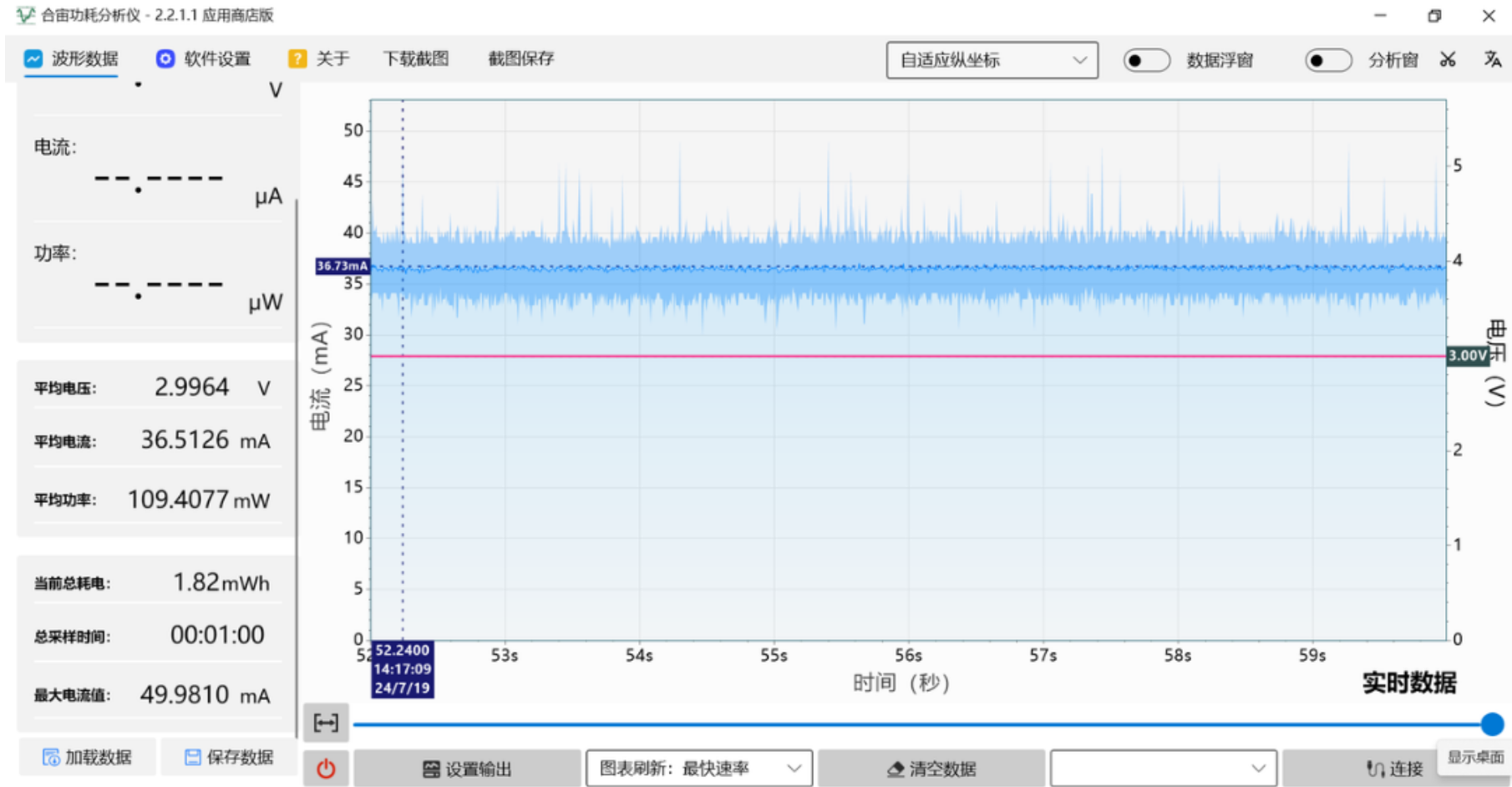
Task: Click the 总采样时间: label
Action: pyautogui.click(x=72, y=637)
